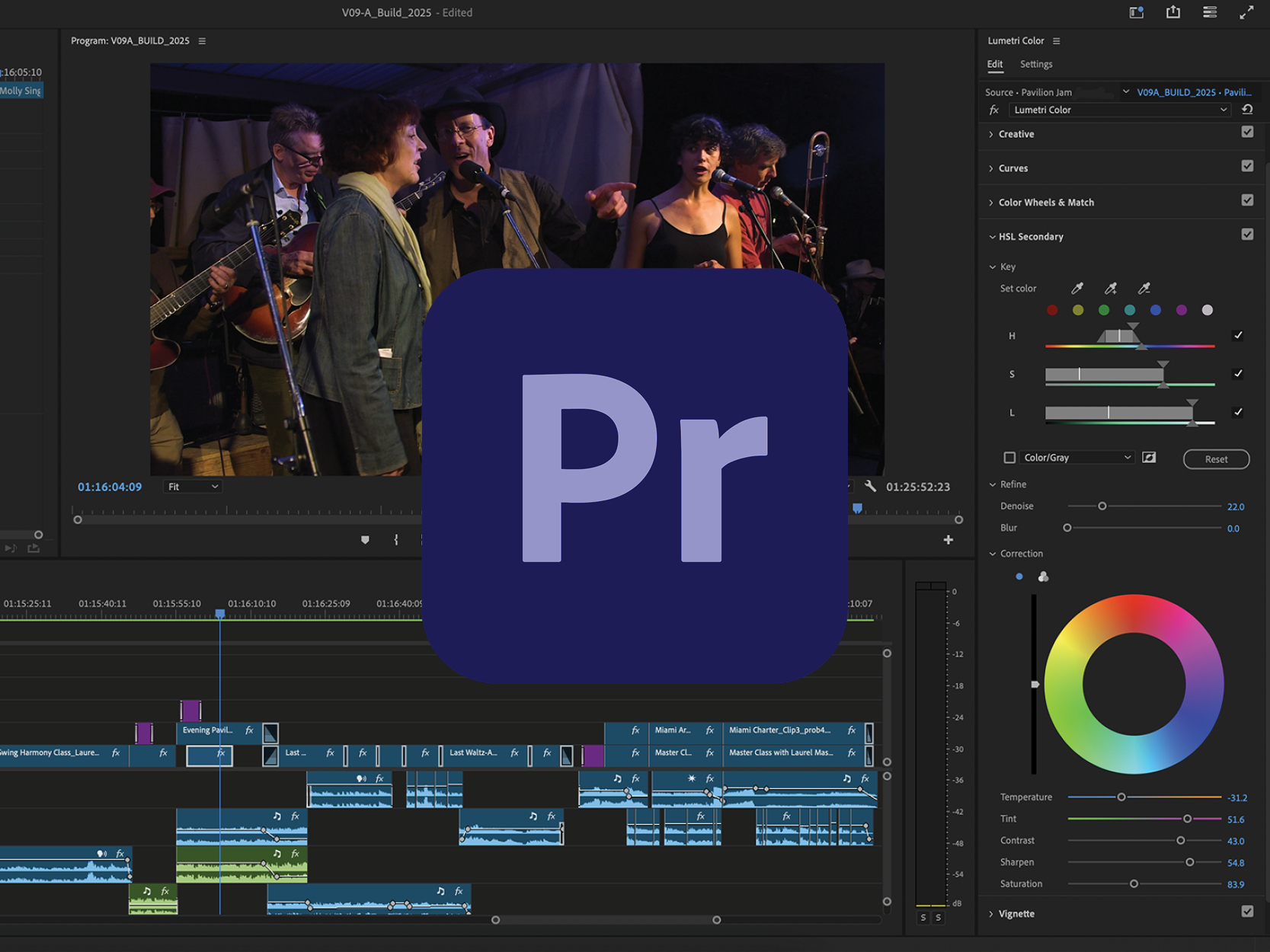Click the timeline playhead marker on the ruler

point(220,614)
